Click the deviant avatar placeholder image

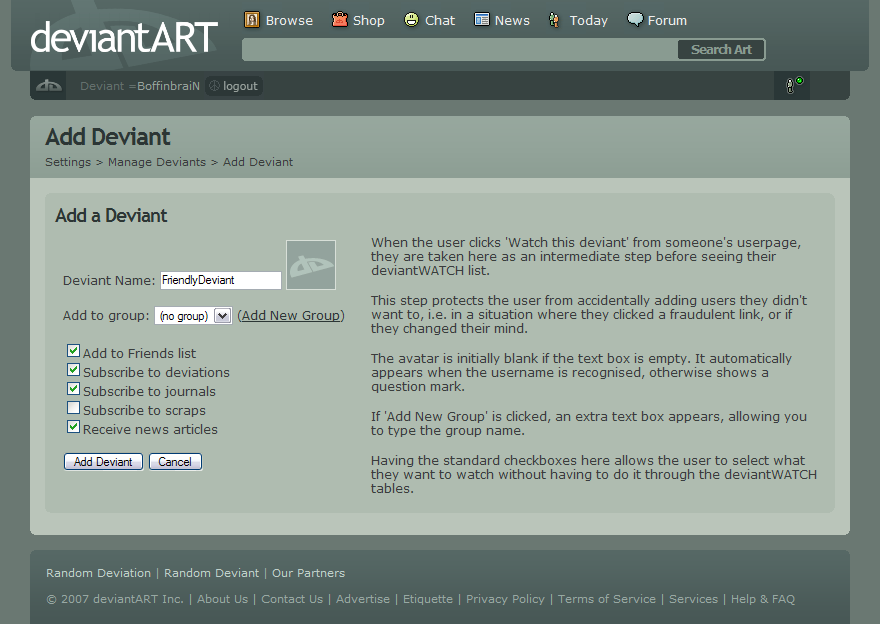pos(311,265)
